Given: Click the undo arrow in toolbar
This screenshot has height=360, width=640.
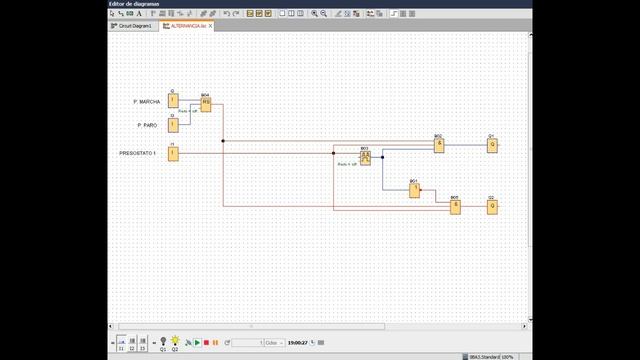Looking at the screenshot, I should click(227, 14).
